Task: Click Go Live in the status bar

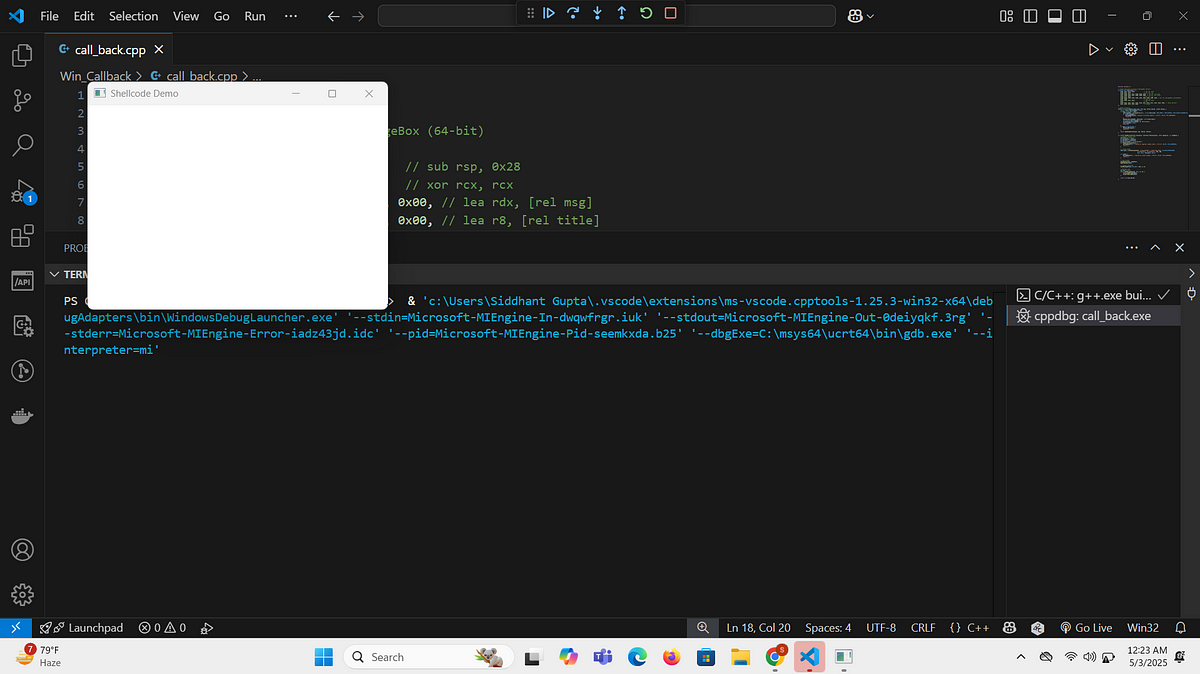Action: pyautogui.click(x=1085, y=627)
